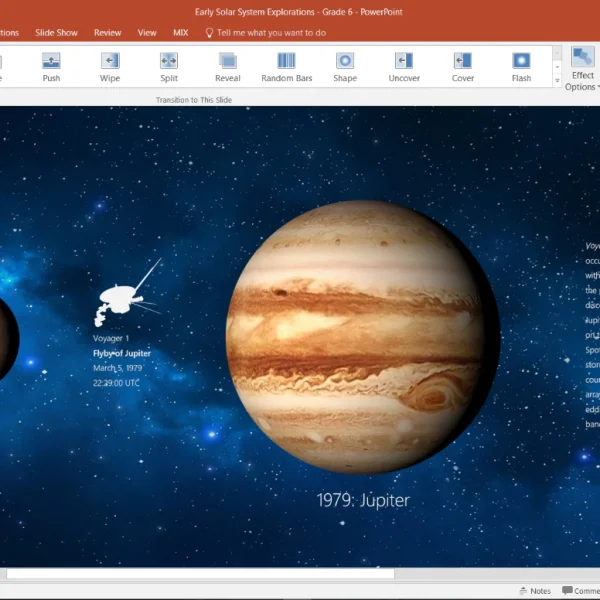Click the Tell me lightbulb icon
This screenshot has height=600, width=600.
point(209,33)
